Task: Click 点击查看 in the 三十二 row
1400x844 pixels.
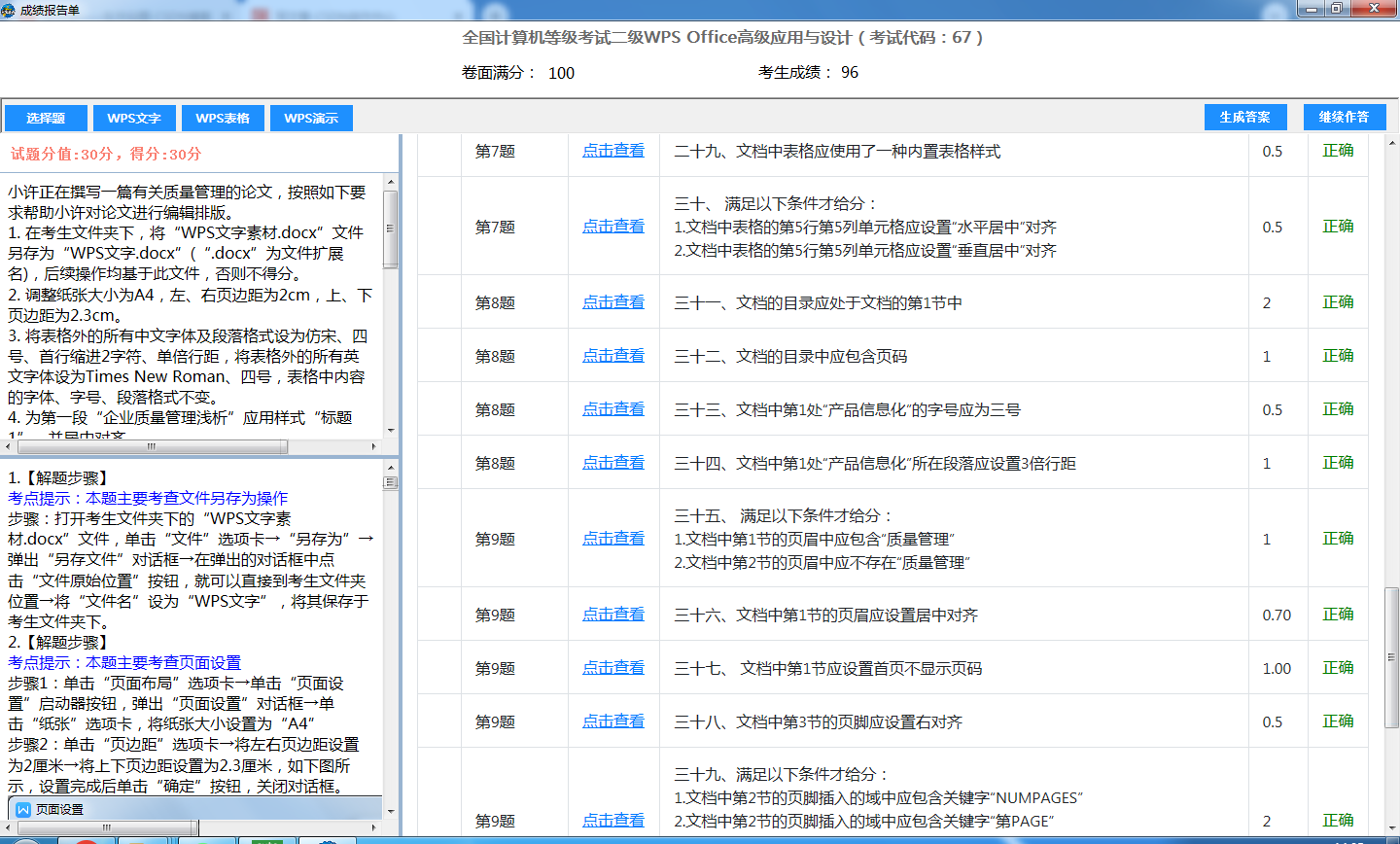Action: pyautogui.click(x=613, y=356)
